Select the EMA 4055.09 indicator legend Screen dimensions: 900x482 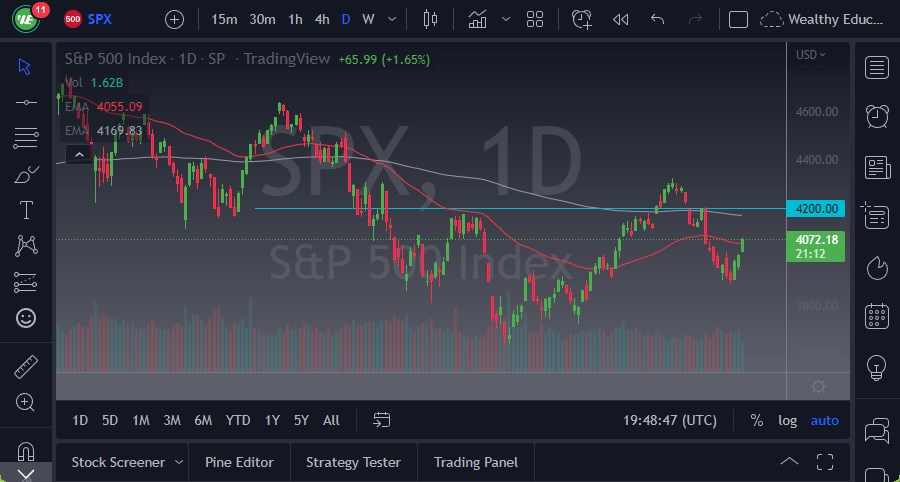(103, 107)
